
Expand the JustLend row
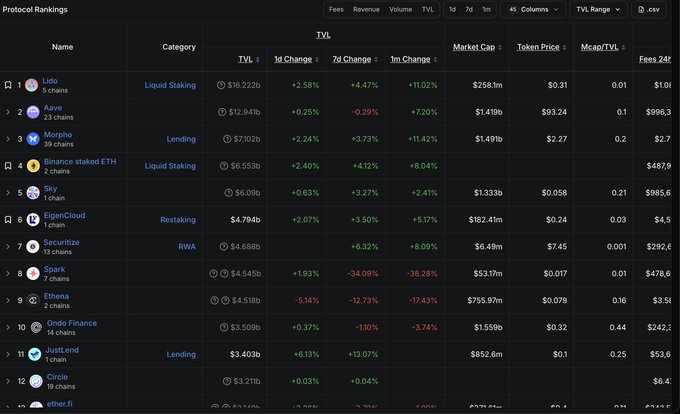tap(8, 354)
